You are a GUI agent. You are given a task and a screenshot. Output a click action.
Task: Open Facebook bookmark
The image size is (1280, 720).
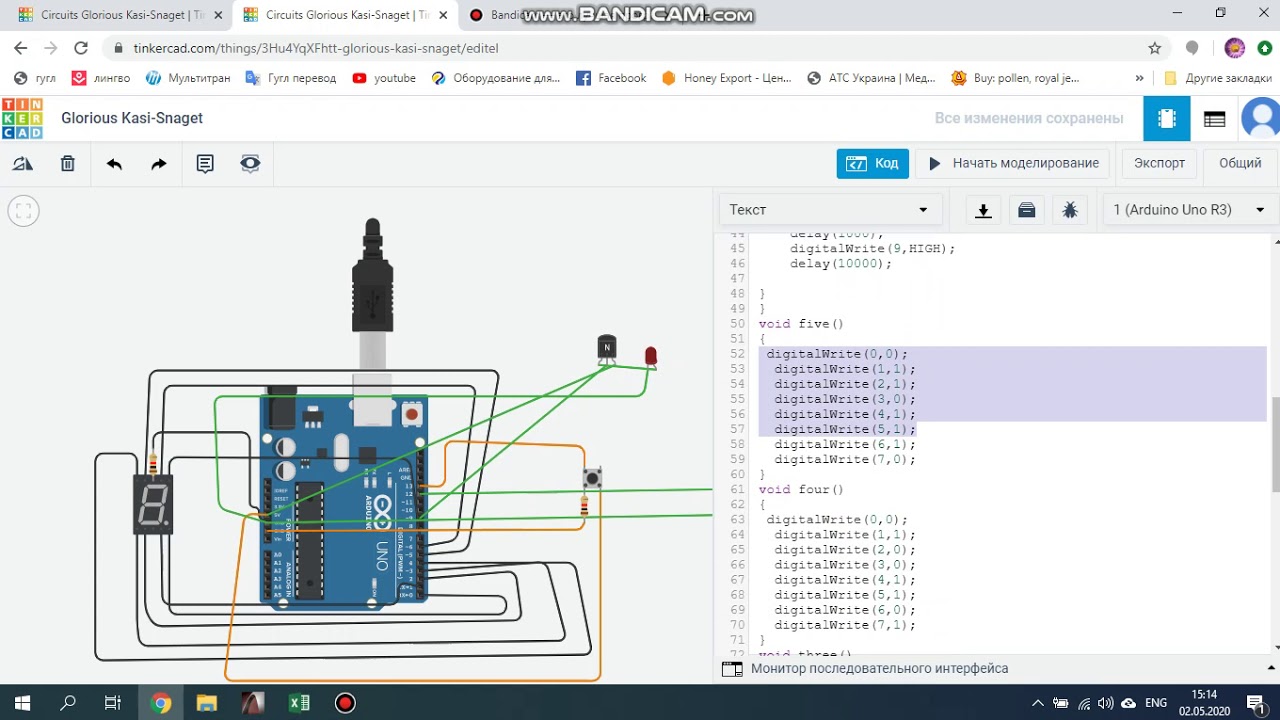(x=611, y=78)
